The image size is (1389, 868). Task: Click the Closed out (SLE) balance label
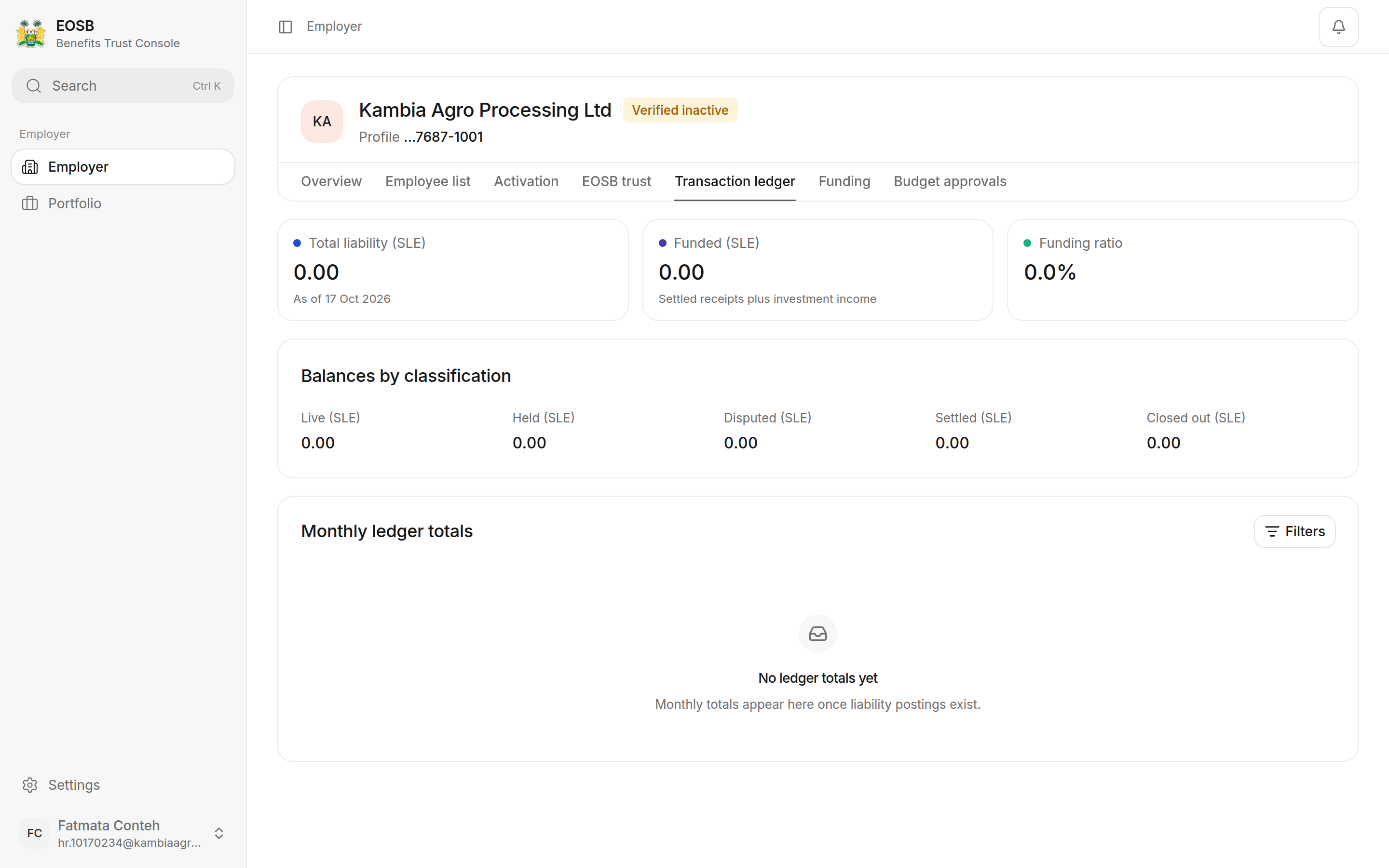[x=1196, y=418]
